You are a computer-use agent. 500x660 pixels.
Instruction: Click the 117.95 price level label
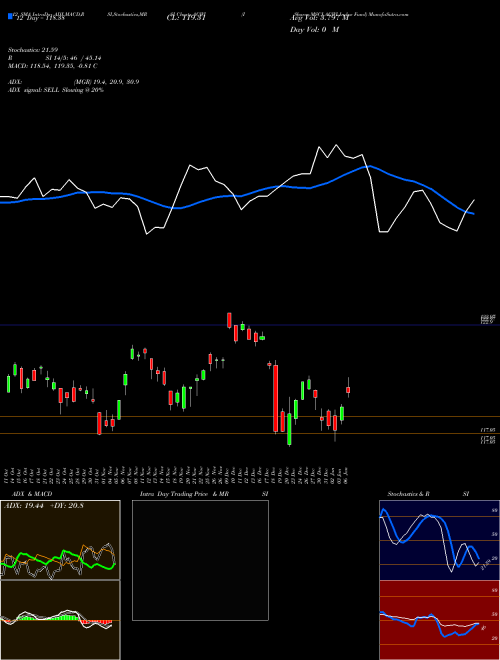pos(488,431)
